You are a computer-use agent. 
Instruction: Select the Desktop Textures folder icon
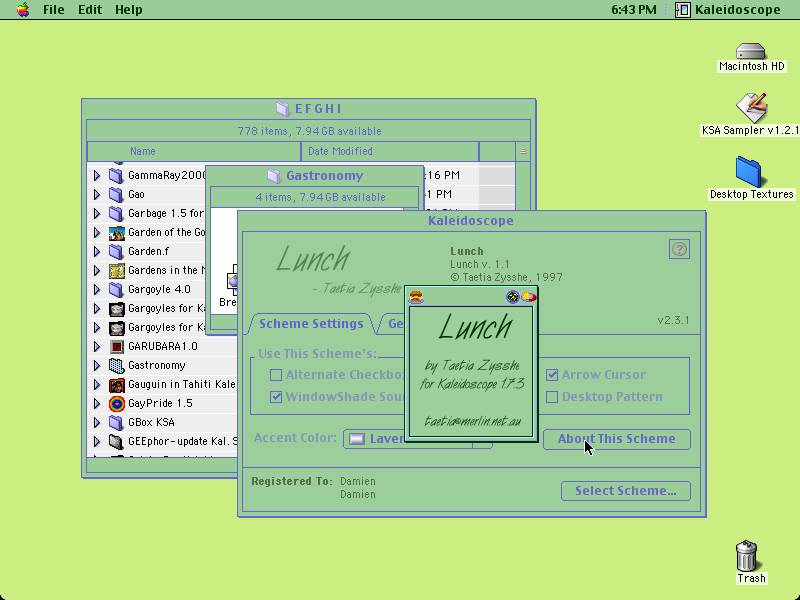[748, 172]
